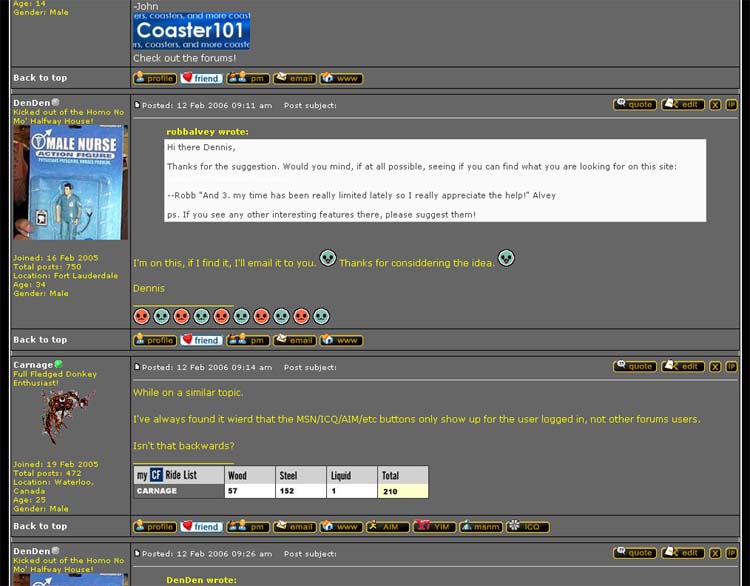
Task: Visit Carnage's www website button
Action: pyautogui.click(x=341, y=526)
